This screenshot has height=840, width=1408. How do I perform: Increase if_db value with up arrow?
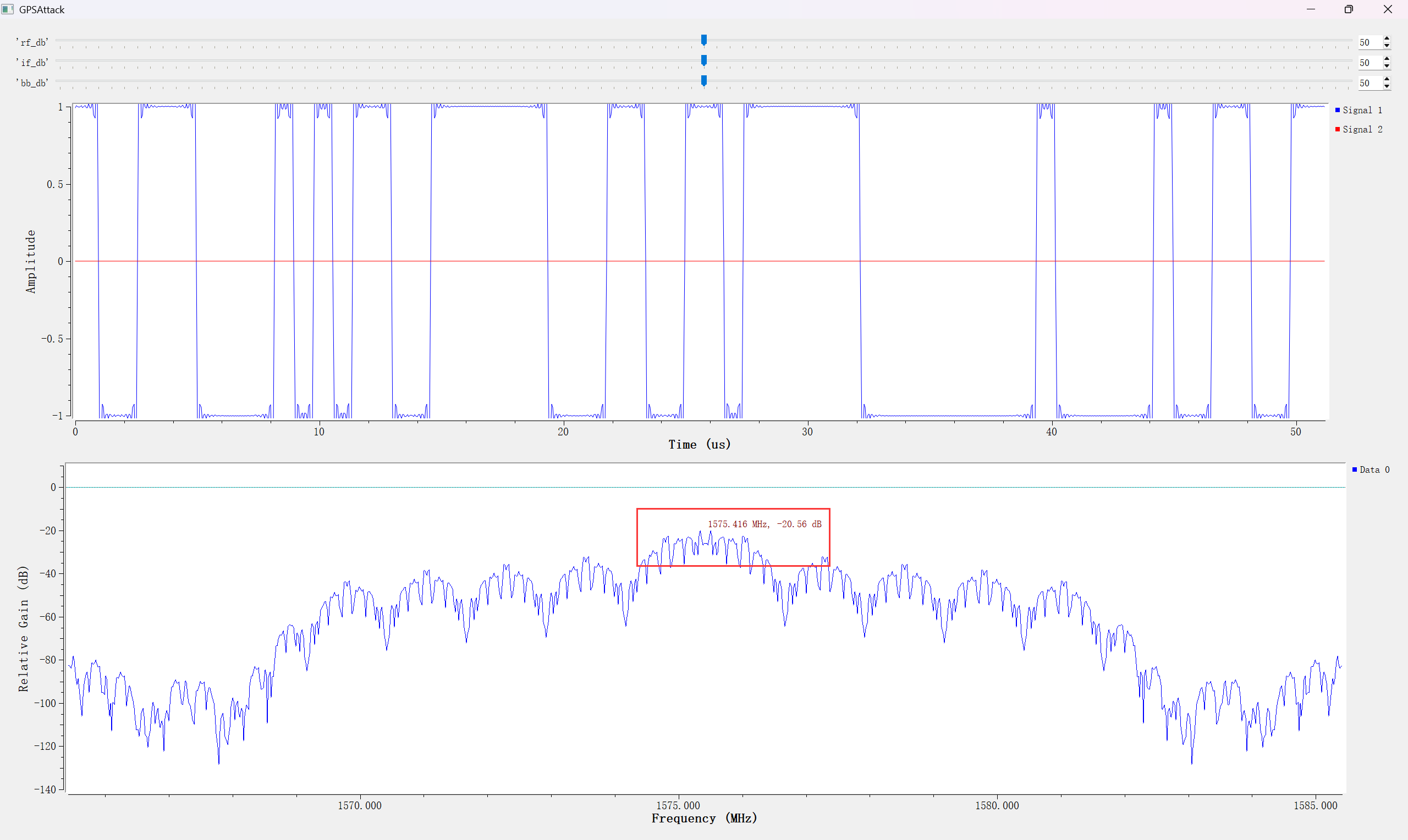pos(1387,59)
